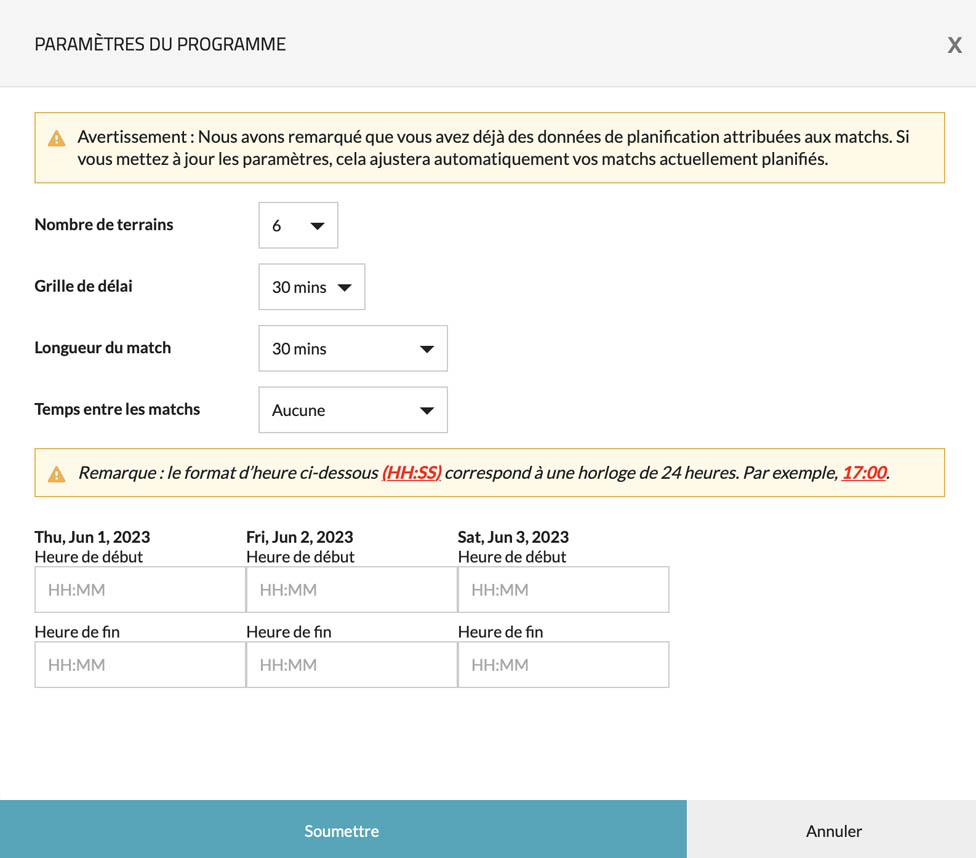Click the Thu, Jun 1, 2023 date heading
Viewport: 976px width, 858px height.
pyautogui.click(x=92, y=537)
